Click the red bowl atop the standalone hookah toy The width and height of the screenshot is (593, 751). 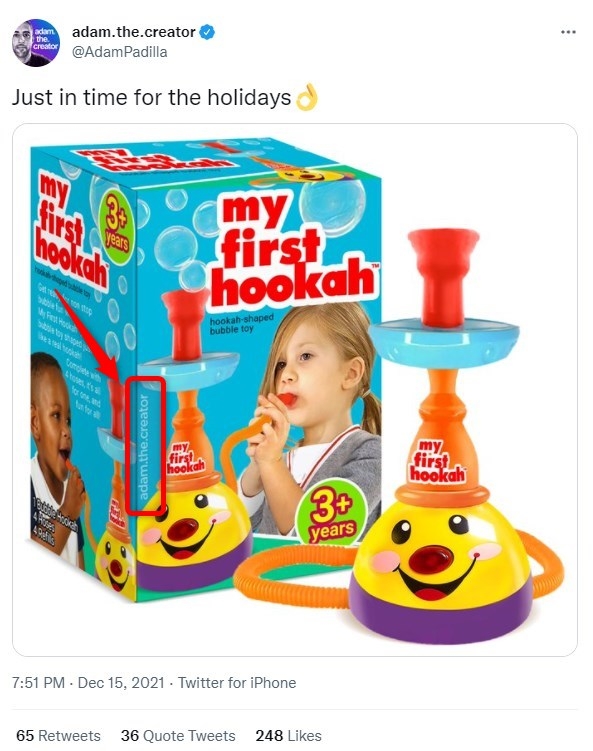click(x=443, y=276)
